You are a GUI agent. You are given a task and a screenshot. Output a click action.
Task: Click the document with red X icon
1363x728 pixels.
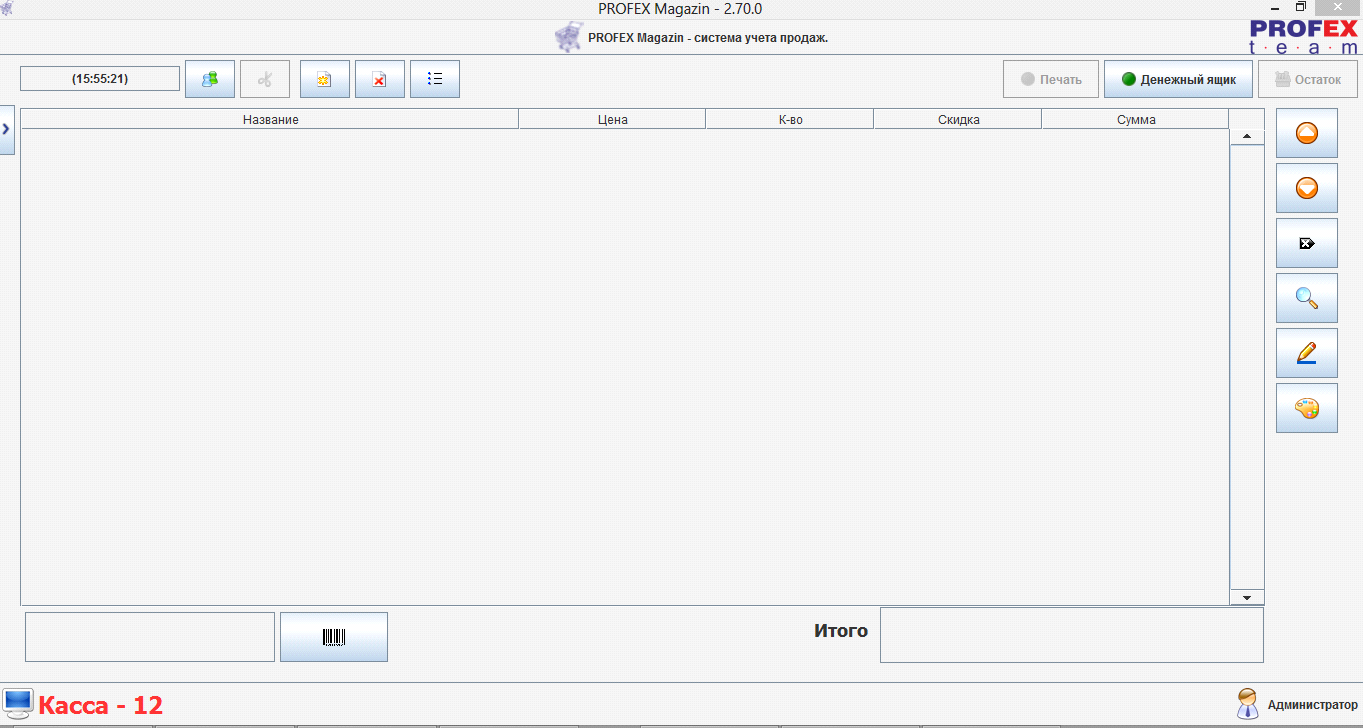[x=380, y=79]
